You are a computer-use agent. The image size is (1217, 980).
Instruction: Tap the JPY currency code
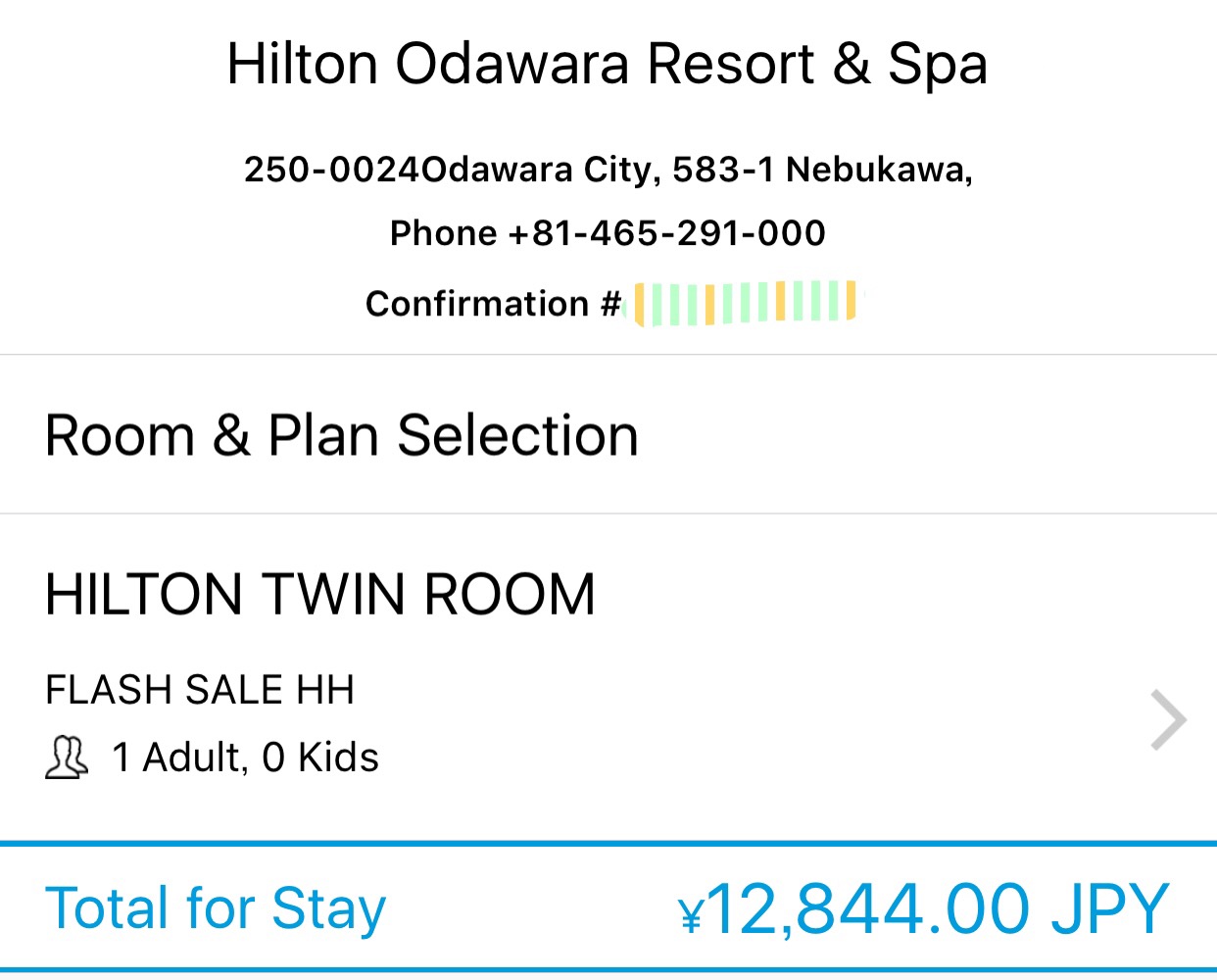[x=1110, y=908]
